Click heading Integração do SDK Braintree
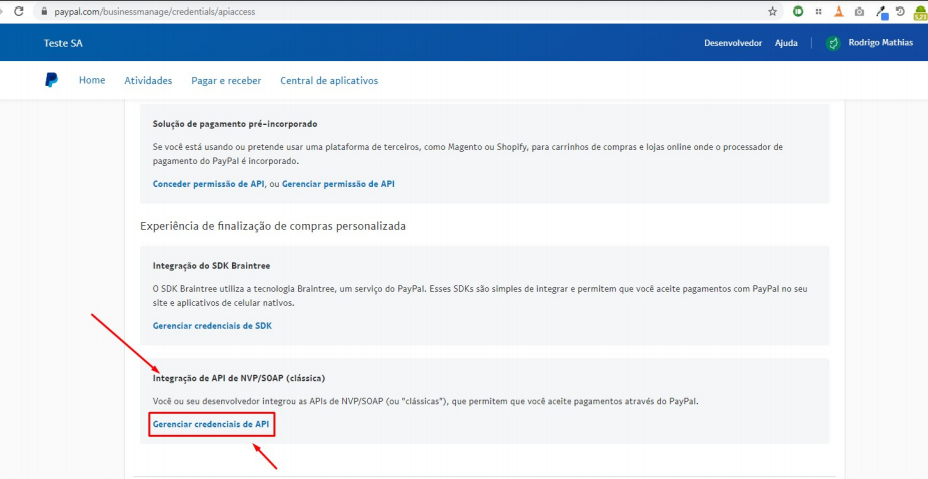 [x=211, y=266]
